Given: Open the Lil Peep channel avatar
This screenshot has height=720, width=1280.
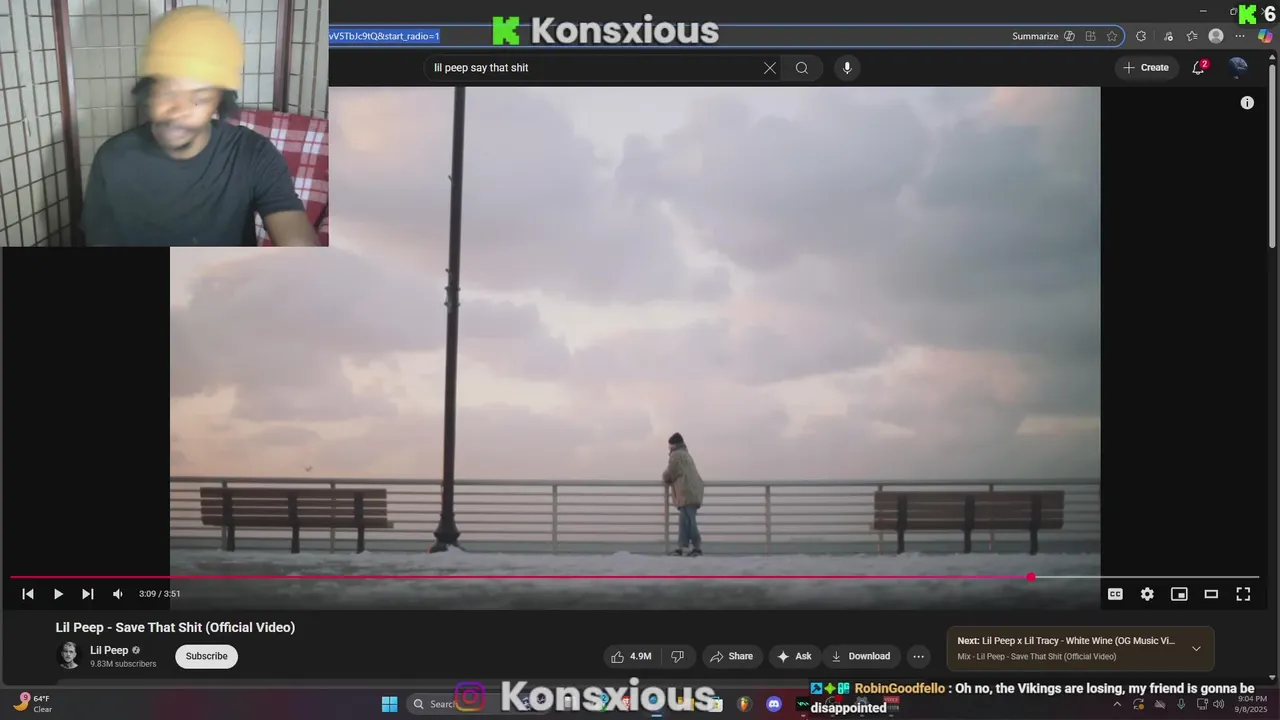Looking at the screenshot, I should (x=68, y=656).
